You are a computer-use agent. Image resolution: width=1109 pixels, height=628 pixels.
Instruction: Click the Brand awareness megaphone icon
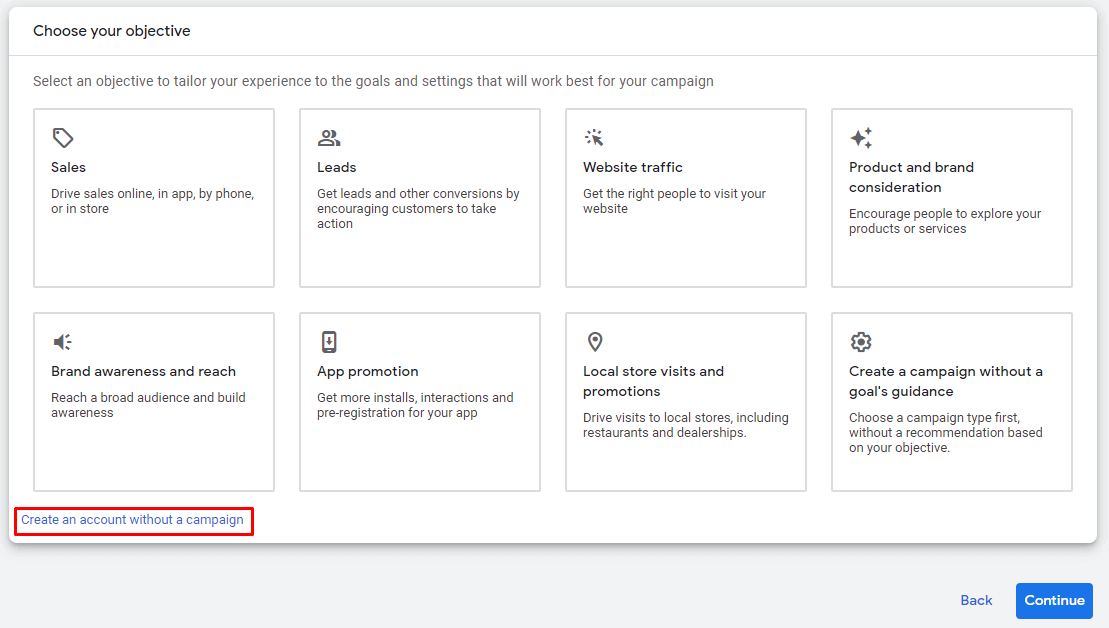click(63, 342)
